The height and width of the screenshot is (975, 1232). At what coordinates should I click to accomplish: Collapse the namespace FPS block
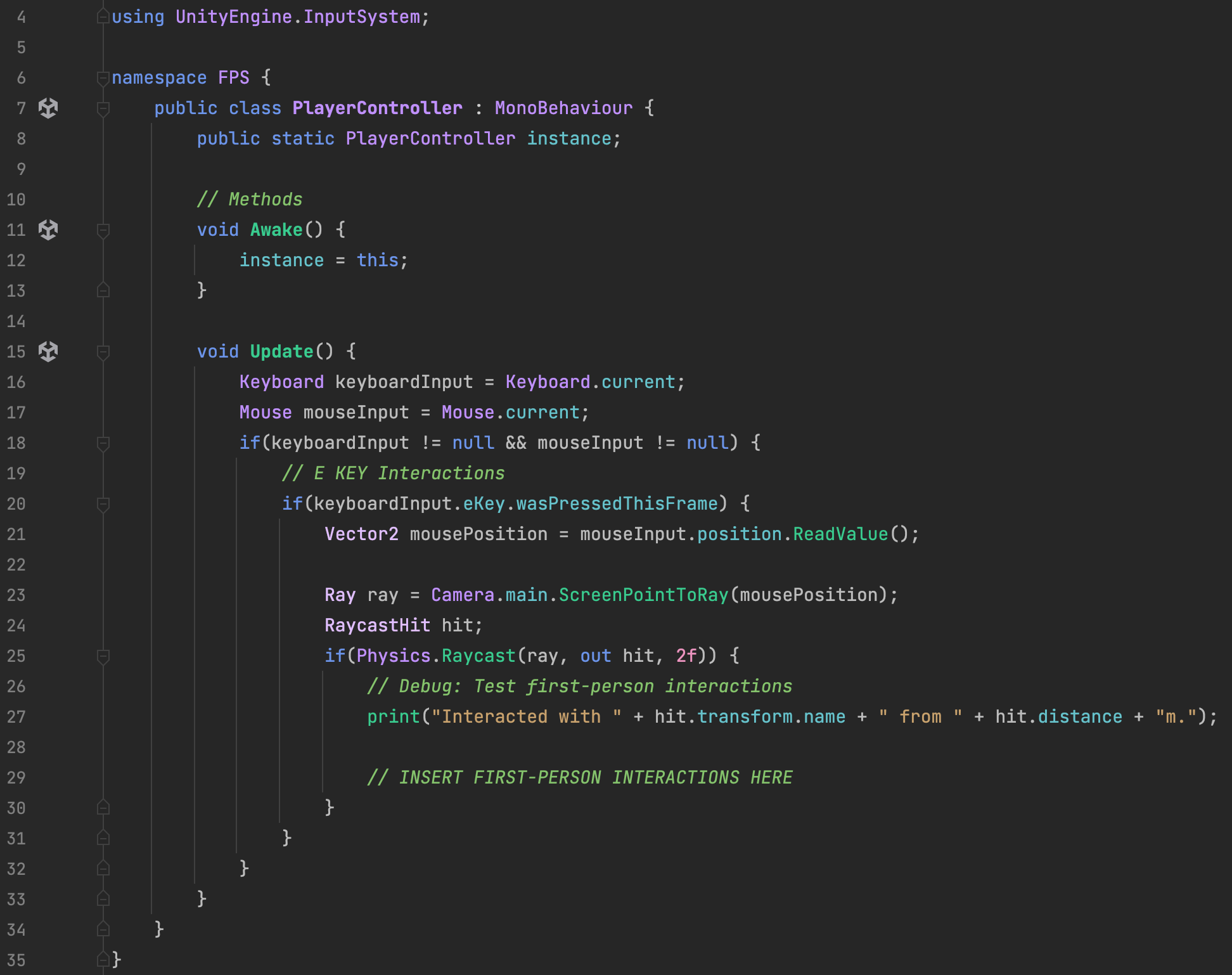tap(103, 78)
